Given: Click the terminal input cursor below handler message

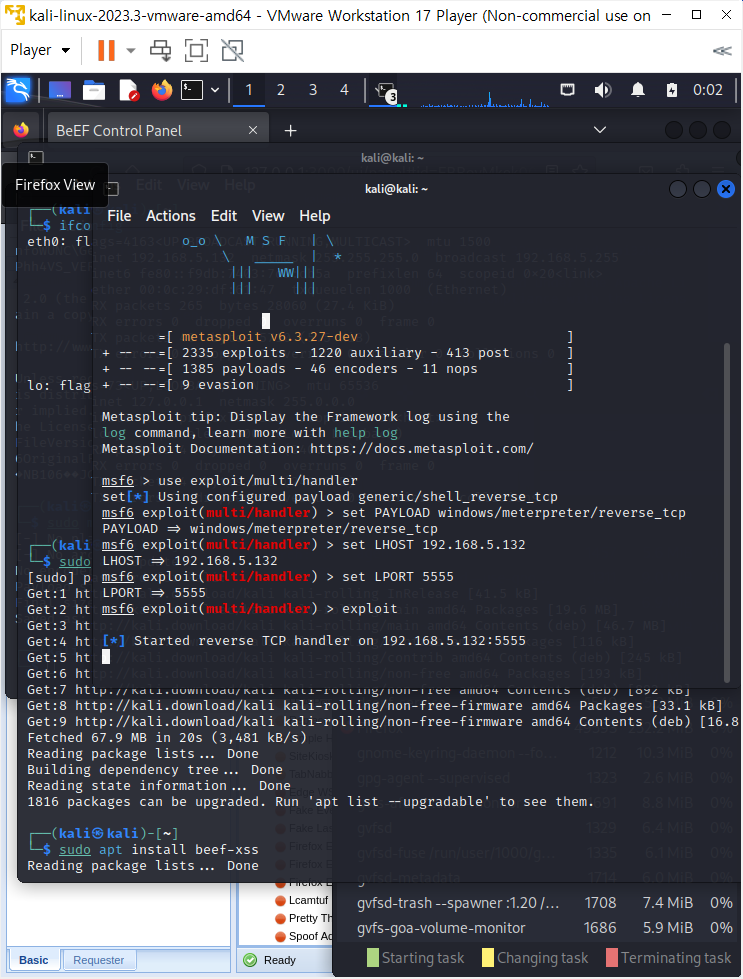Looking at the screenshot, I should coord(106,656).
